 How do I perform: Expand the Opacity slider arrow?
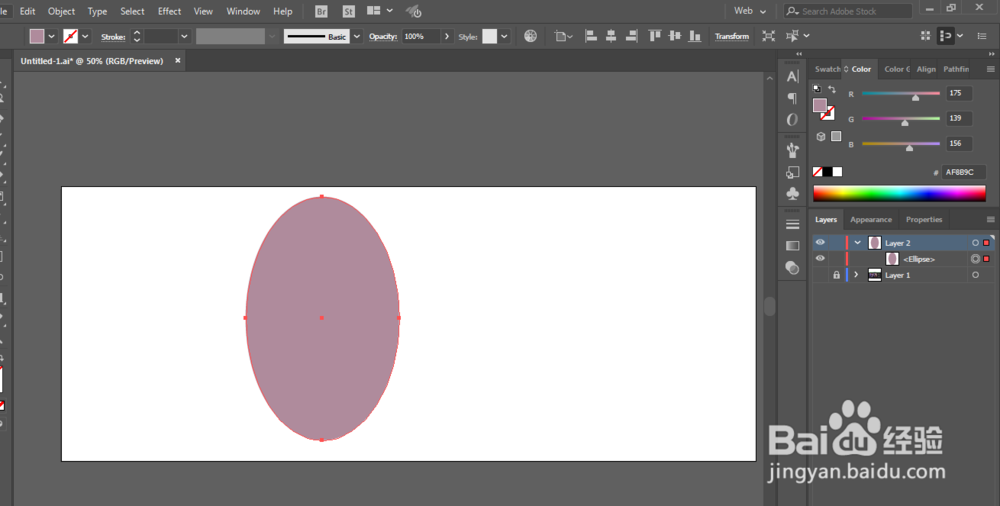coord(446,36)
